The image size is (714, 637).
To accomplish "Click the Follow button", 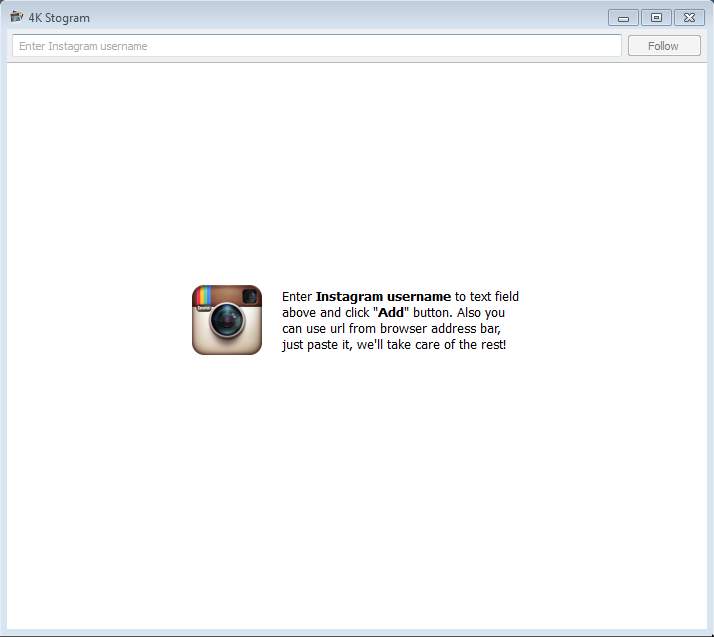I will [x=664, y=46].
